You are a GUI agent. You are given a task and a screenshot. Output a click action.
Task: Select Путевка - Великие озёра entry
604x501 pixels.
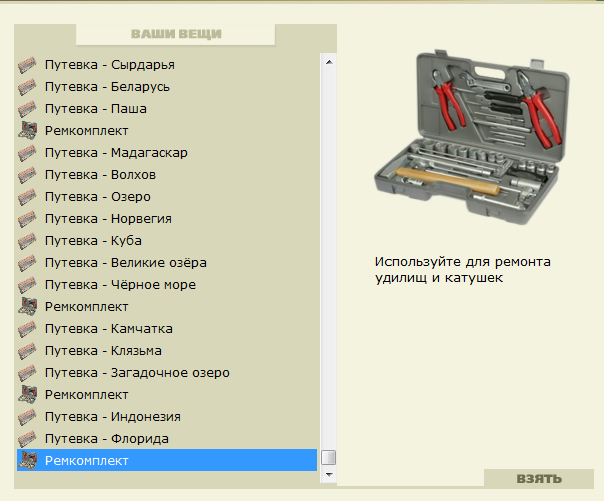[x=125, y=263]
